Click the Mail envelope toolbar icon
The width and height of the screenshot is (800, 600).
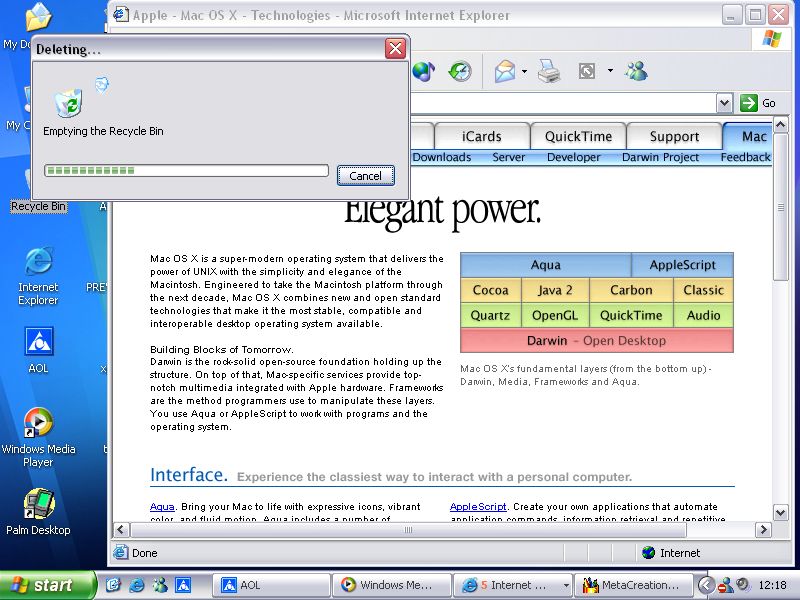click(505, 72)
